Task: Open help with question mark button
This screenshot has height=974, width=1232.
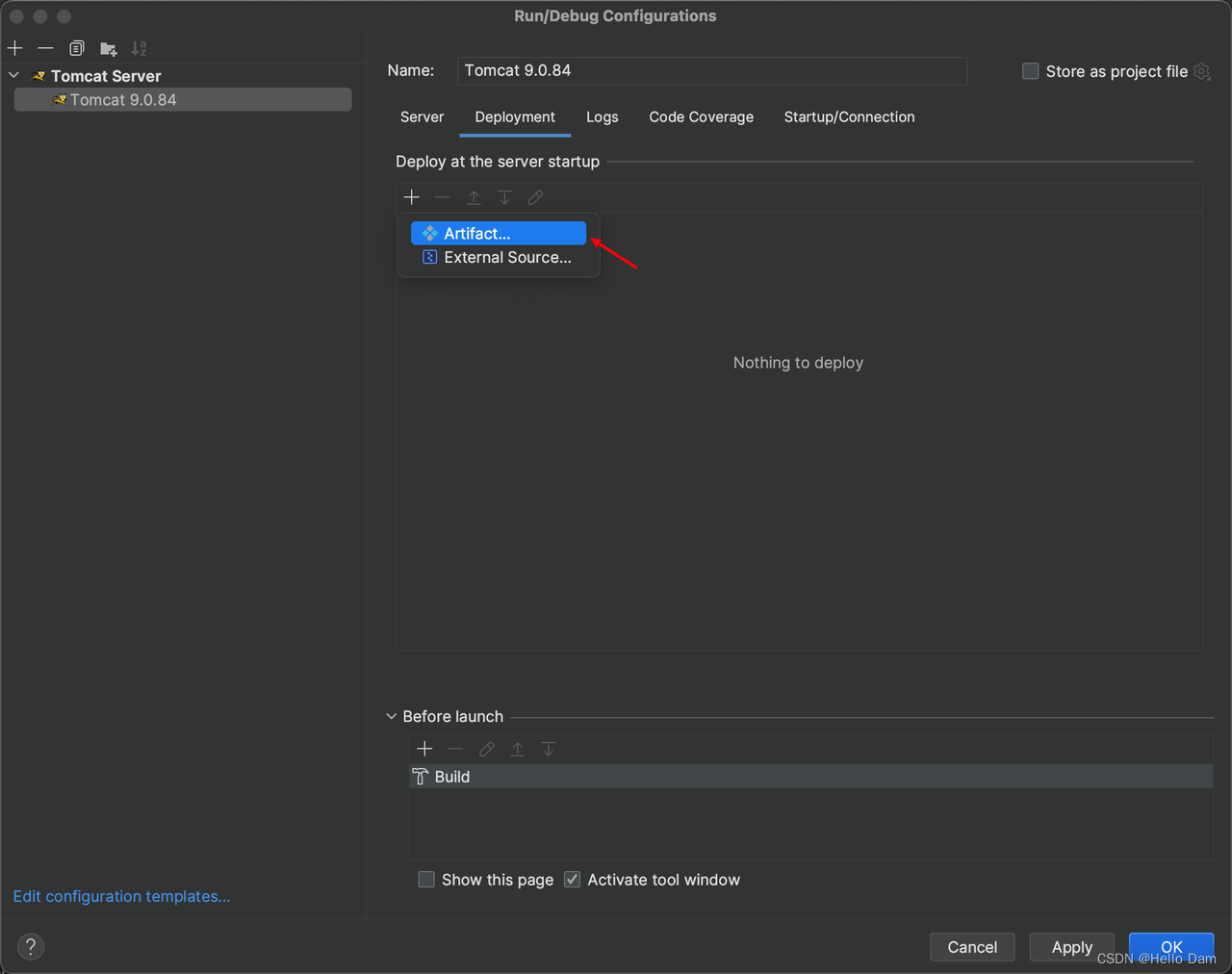Action: [31, 946]
